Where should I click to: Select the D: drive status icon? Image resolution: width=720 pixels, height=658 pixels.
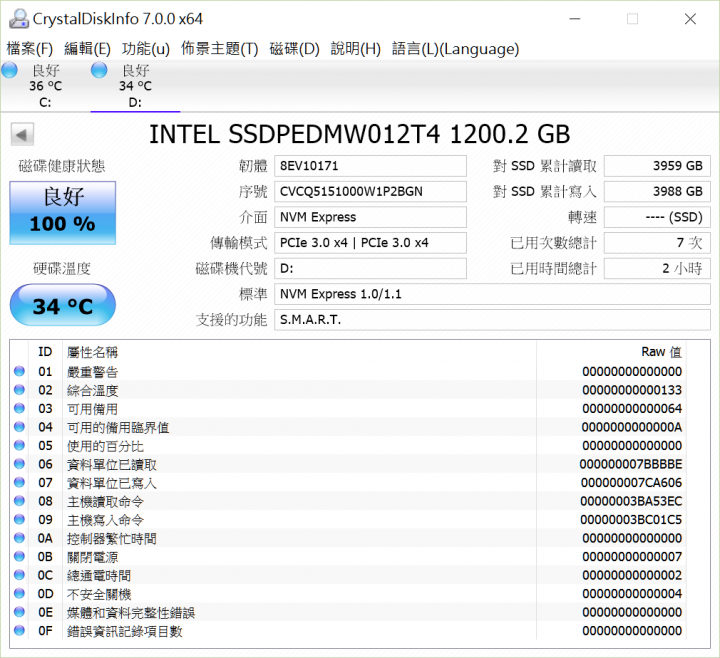coord(99,70)
